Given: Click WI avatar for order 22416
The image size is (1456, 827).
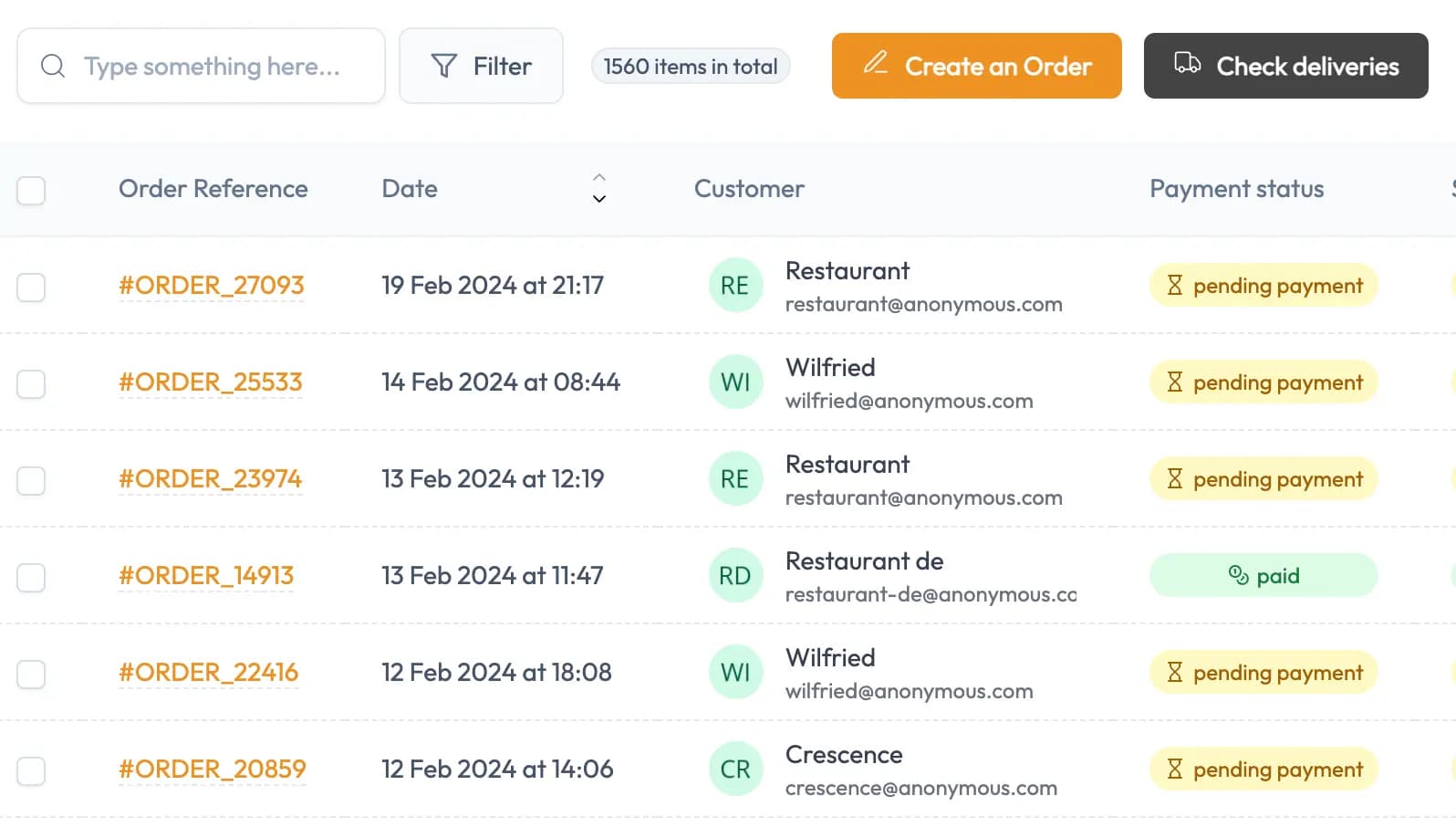Looking at the screenshot, I should tap(735, 673).
